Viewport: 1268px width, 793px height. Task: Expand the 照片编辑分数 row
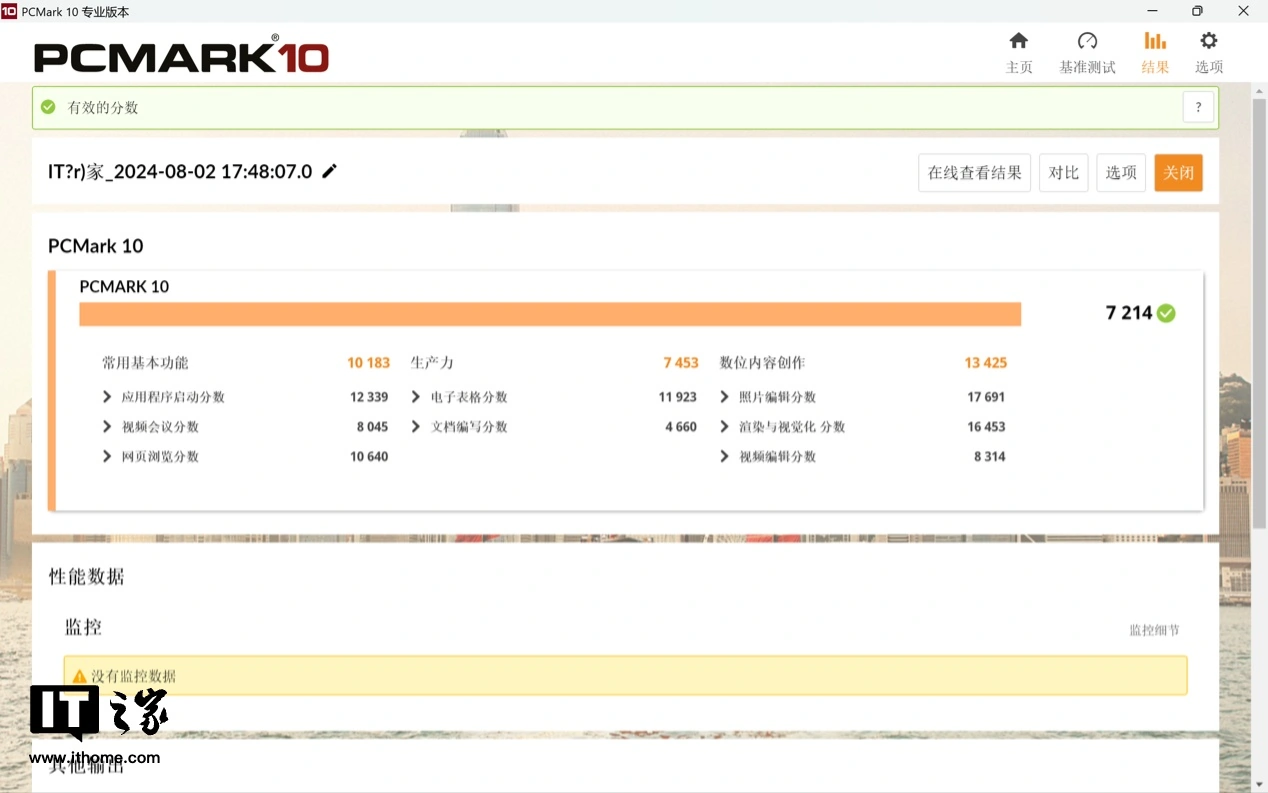pyautogui.click(x=725, y=397)
